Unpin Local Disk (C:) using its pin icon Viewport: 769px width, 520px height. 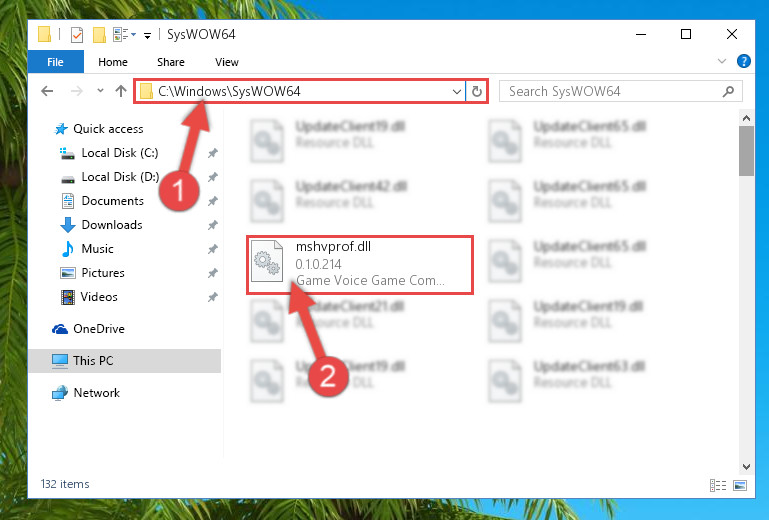(x=212, y=153)
